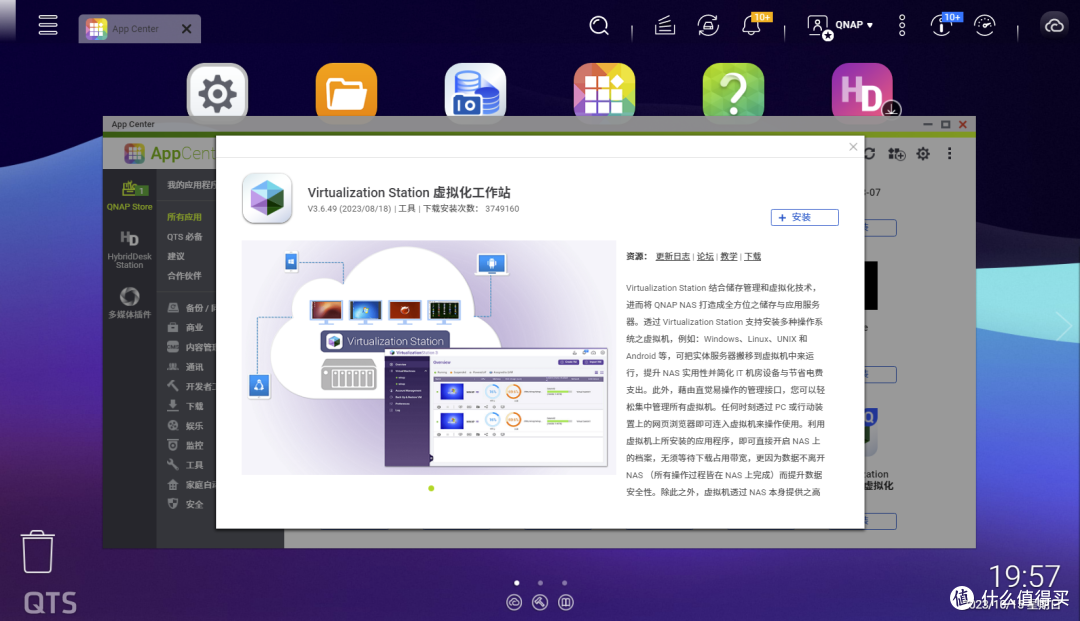
Task: Click the first bottom dock circular icon
Action: point(514,602)
